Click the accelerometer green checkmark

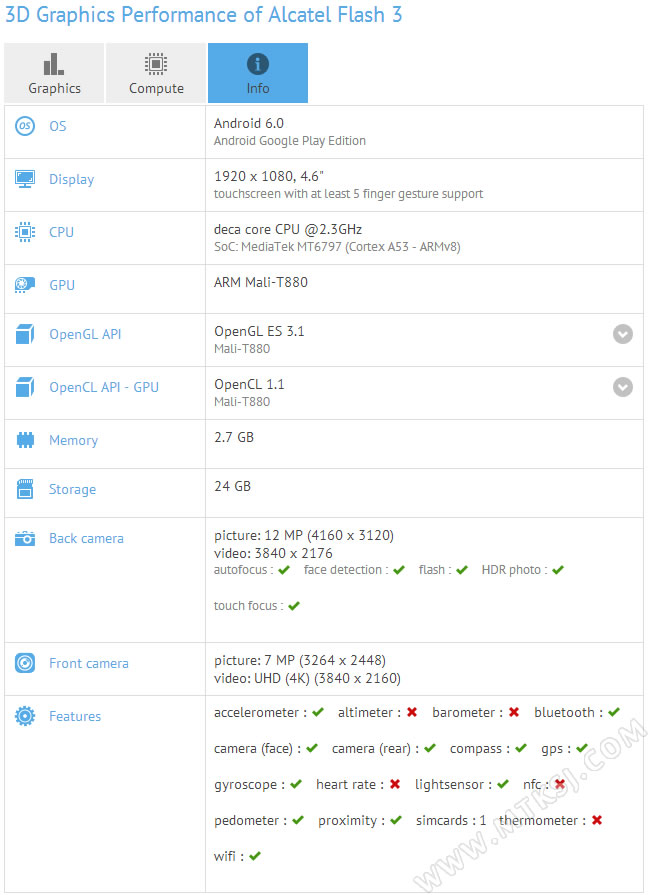pos(318,712)
